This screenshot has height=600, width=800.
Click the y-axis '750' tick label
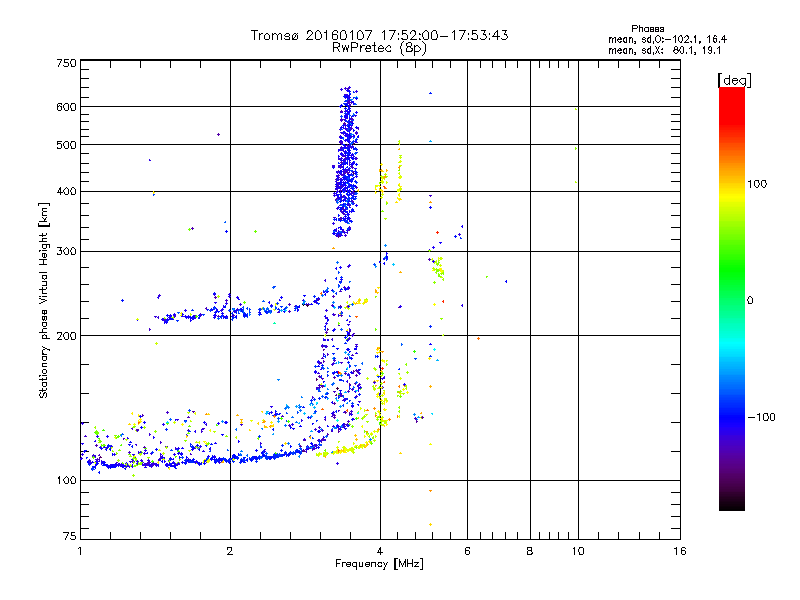[x=66, y=63]
